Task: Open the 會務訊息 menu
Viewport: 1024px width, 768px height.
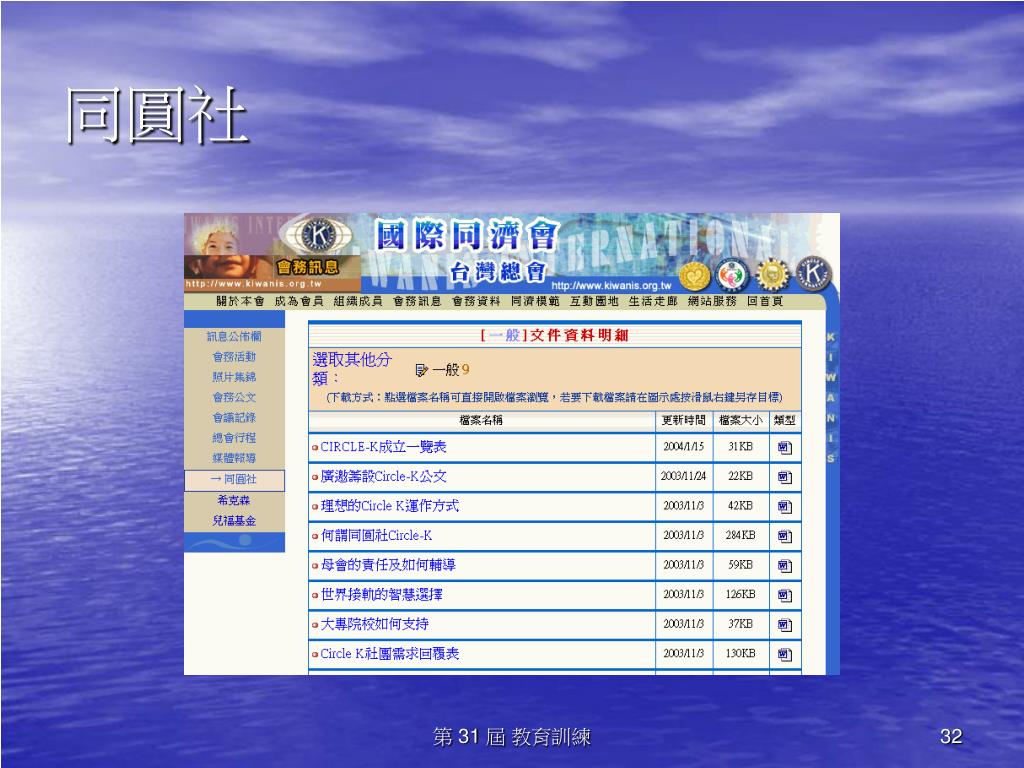Action: coord(417,301)
